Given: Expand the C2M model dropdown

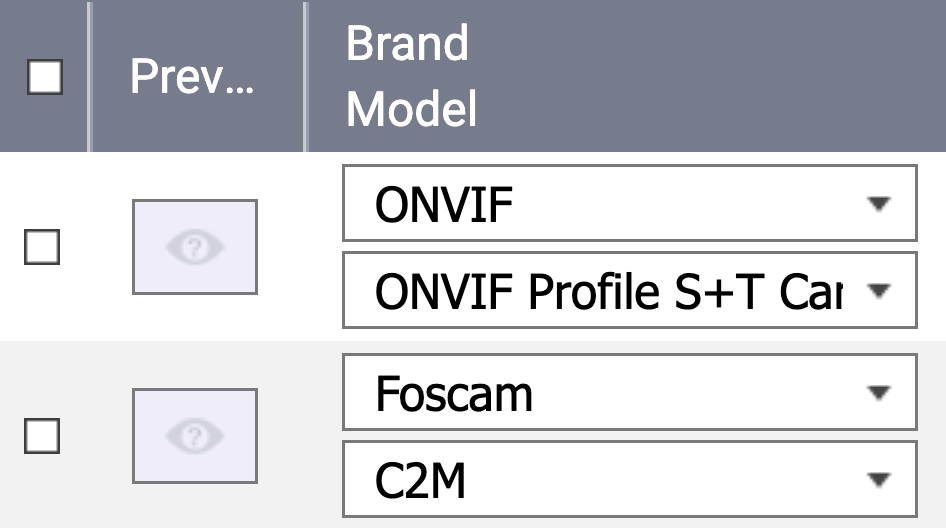Looking at the screenshot, I should [x=600, y=480].
